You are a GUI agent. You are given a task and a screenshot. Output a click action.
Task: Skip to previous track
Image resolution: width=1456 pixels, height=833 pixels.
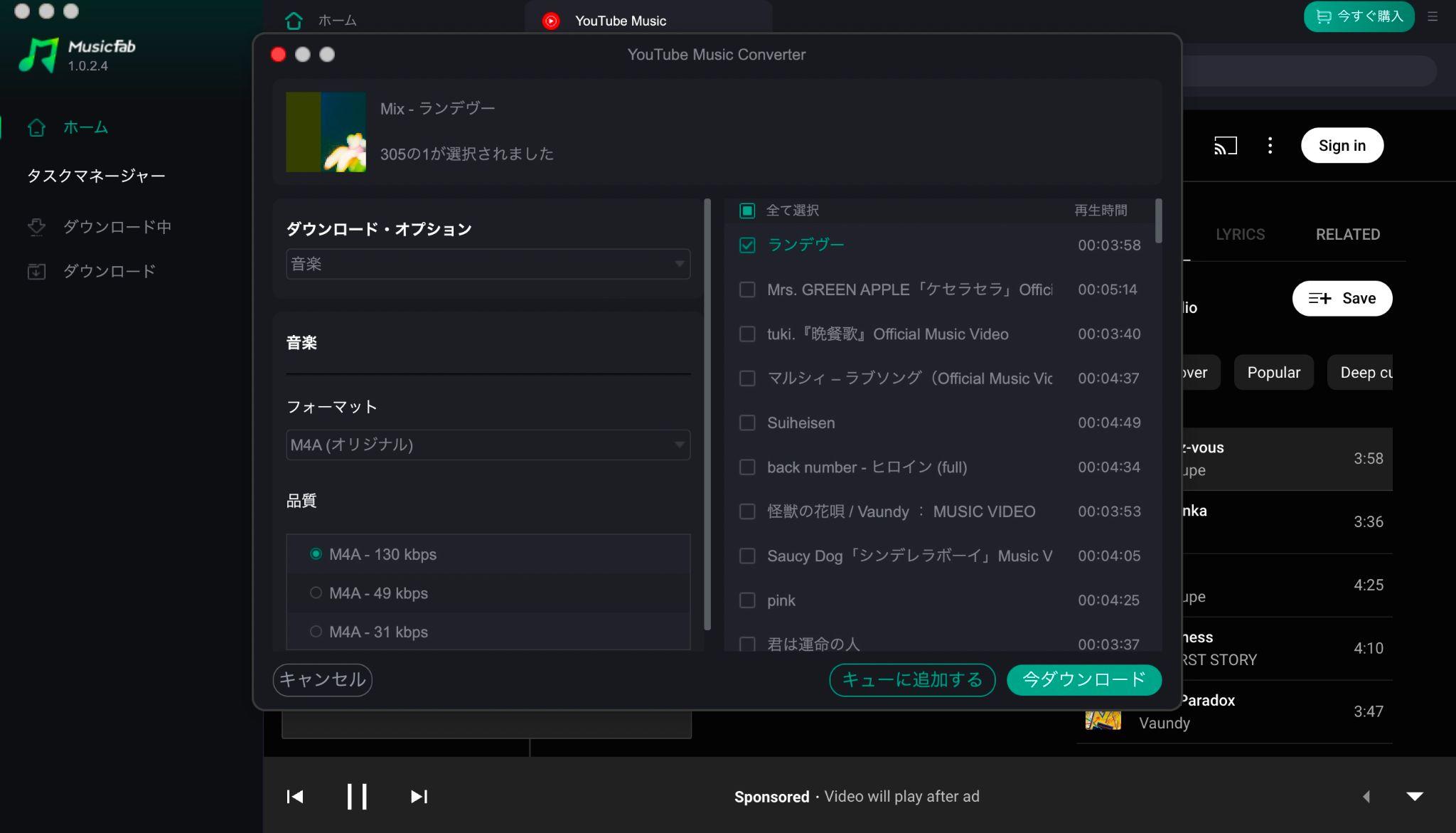pyautogui.click(x=295, y=796)
